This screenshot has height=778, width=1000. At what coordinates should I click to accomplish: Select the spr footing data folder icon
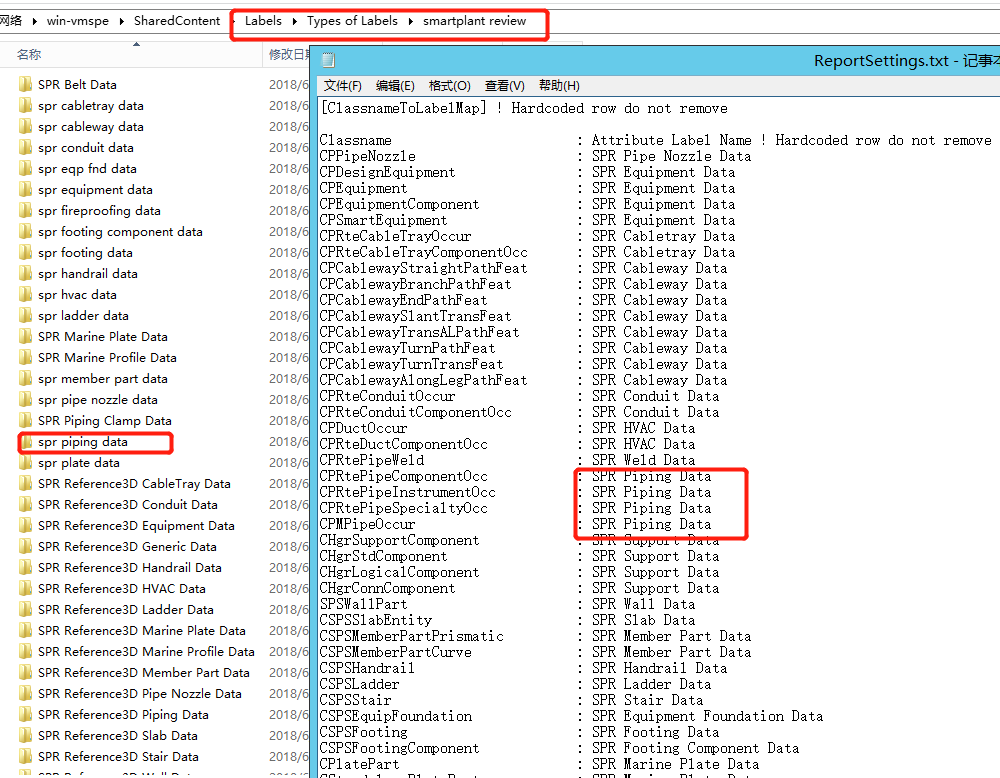pyautogui.click(x=26, y=253)
